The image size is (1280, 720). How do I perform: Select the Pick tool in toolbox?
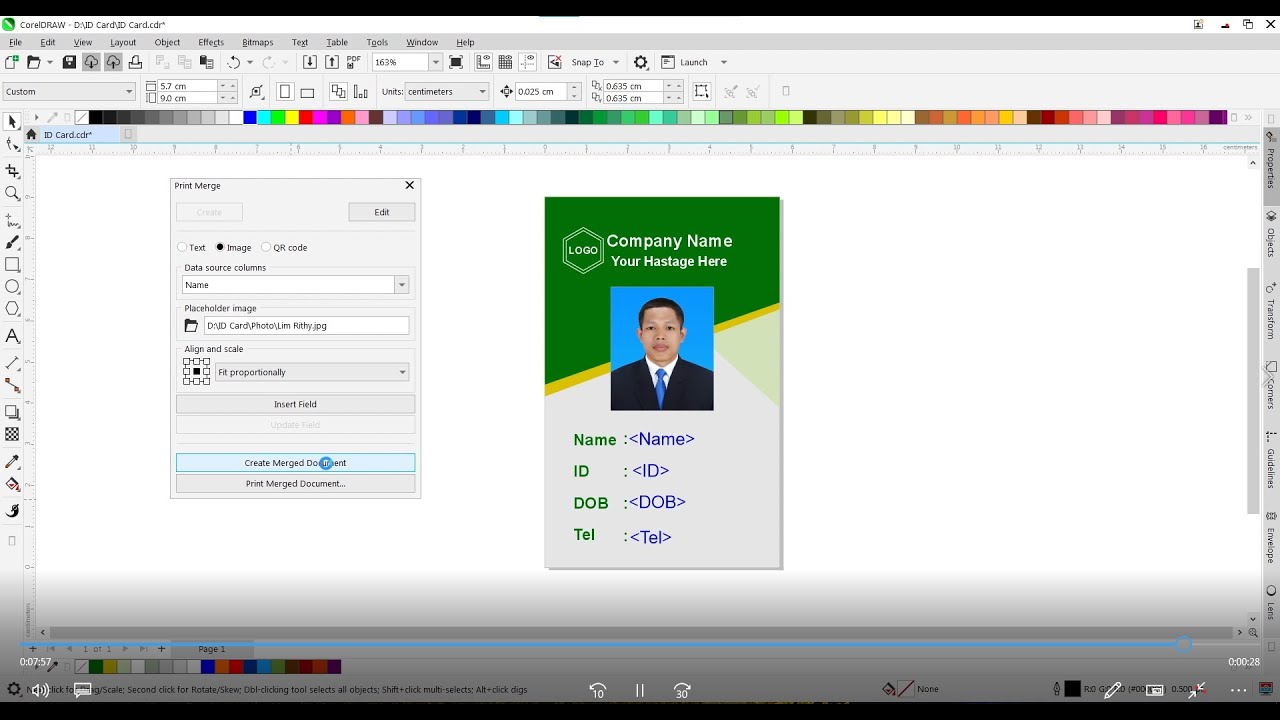(12, 122)
